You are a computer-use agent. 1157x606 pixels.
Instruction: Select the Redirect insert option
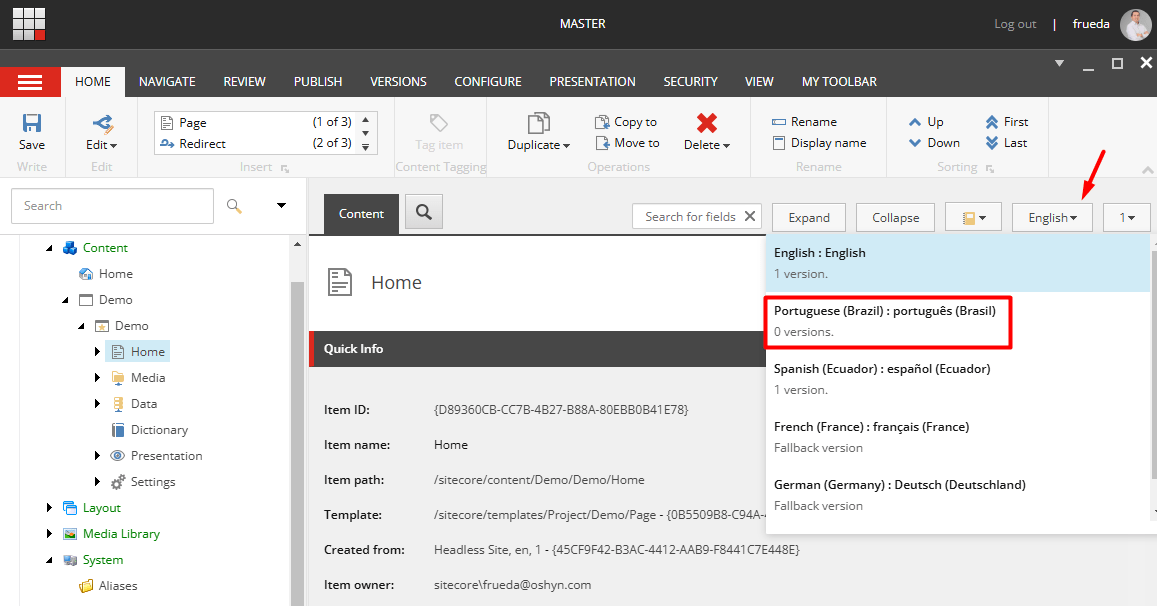pos(257,143)
